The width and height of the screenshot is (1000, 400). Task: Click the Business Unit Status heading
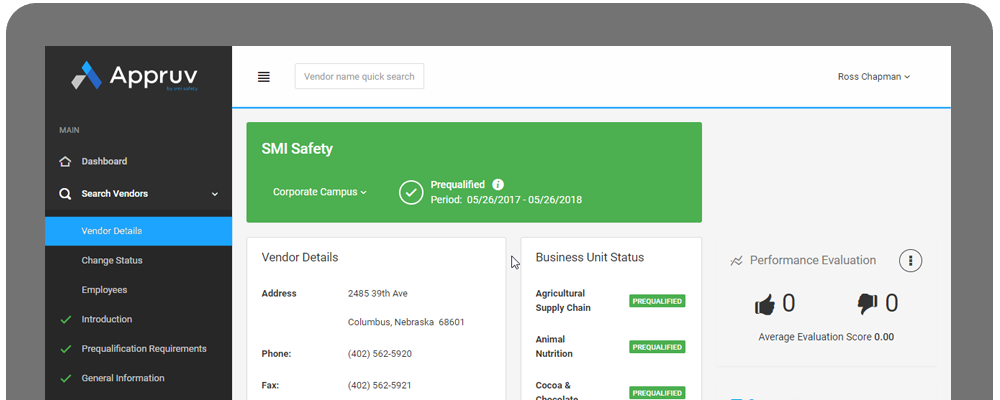pos(590,258)
